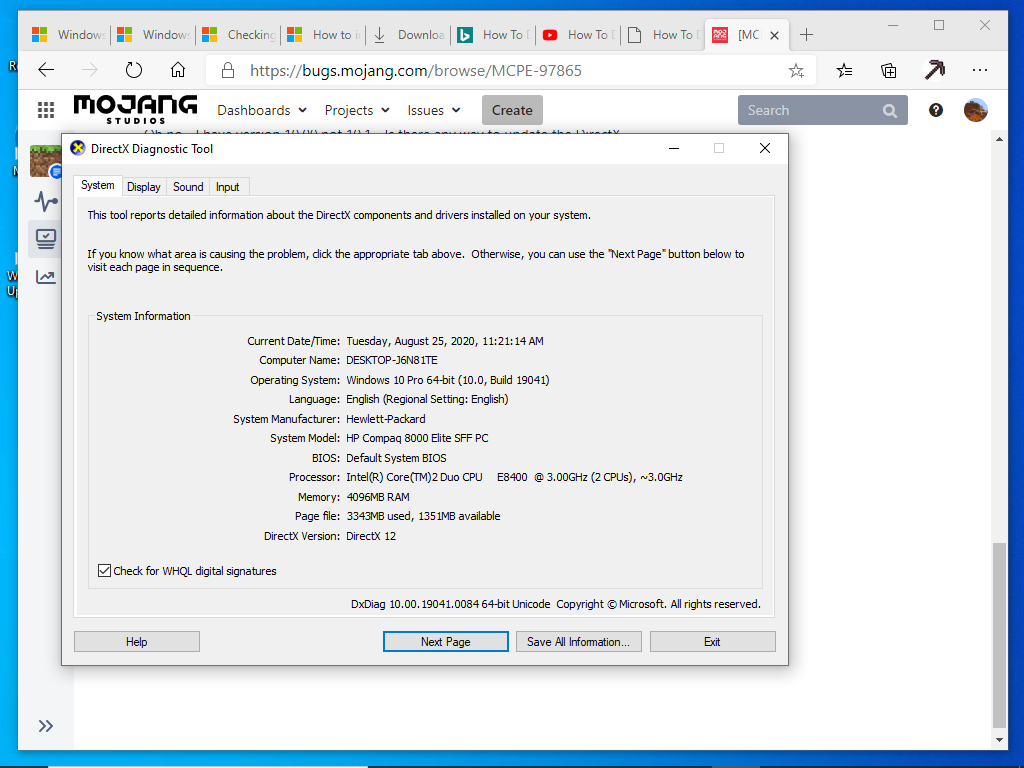The height and width of the screenshot is (768, 1024).
Task: Switch to the Sound tab in DxDiag
Action: click(188, 187)
